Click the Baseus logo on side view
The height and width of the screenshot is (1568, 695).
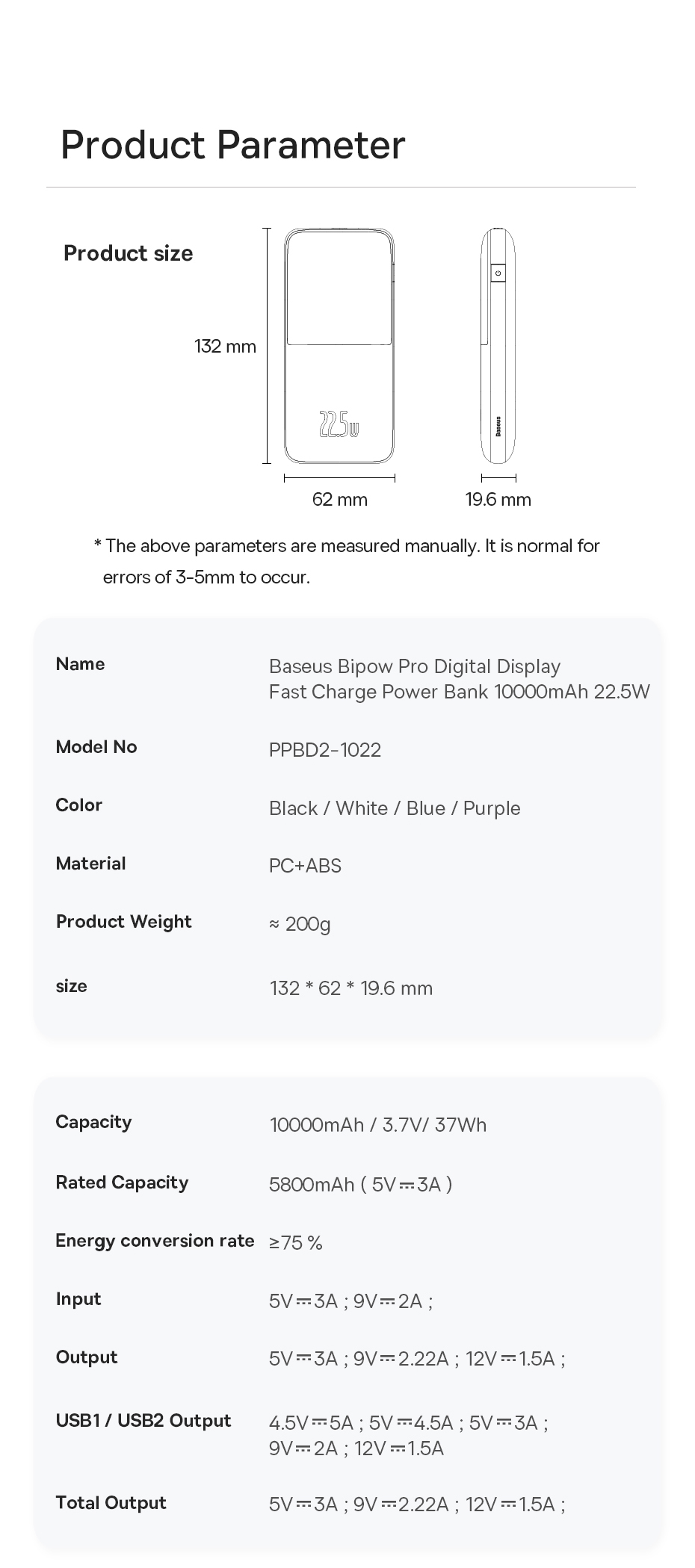point(498,427)
